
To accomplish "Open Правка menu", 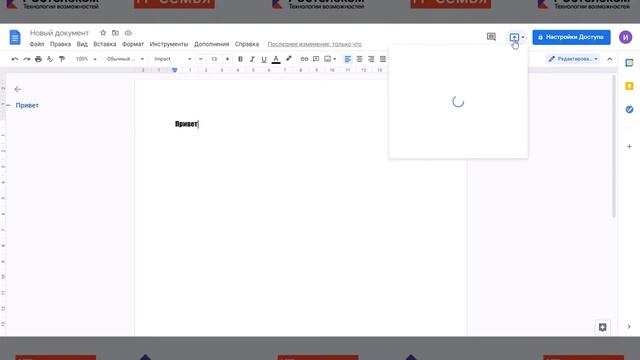I will click(60, 44).
